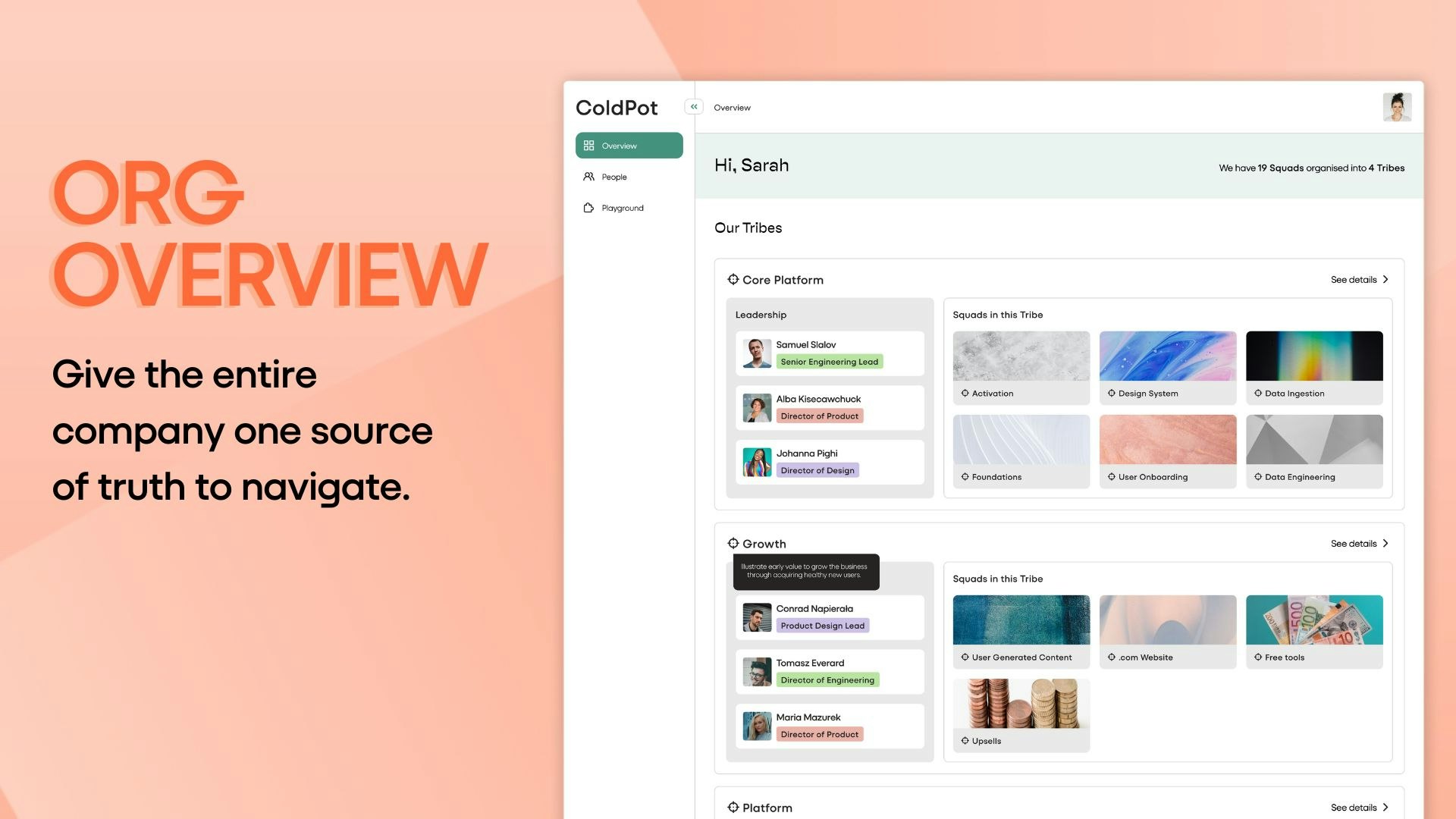The height and width of the screenshot is (819, 1456).
Task: Click the target icon beside User Generated Content
Action: click(965, 657)
